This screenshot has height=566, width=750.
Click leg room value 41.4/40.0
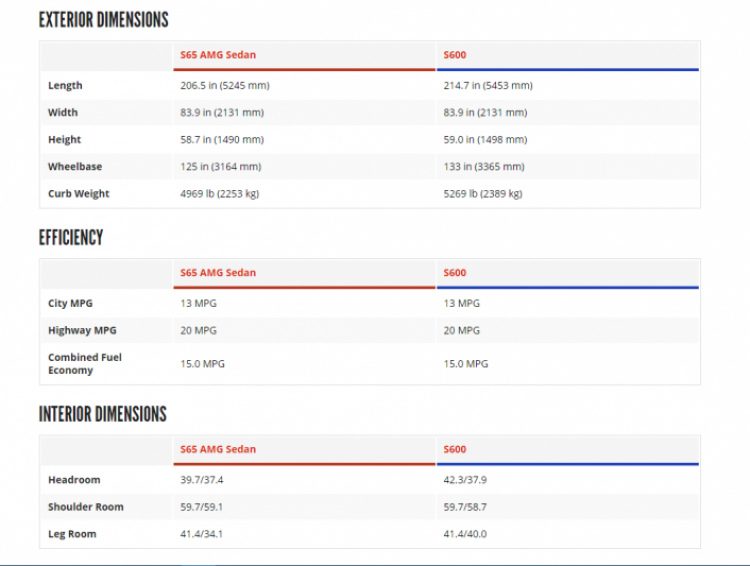point(465,534)
